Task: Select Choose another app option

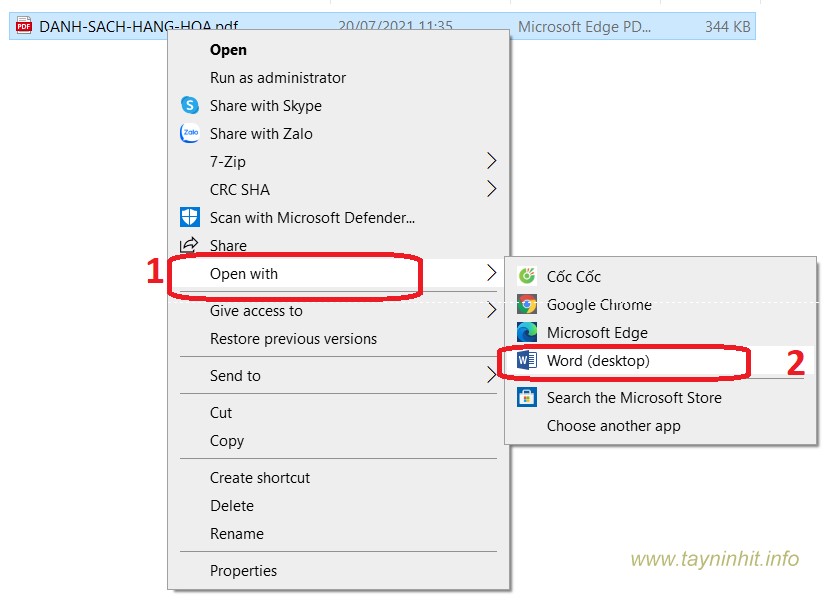Action: pos(613,425)
